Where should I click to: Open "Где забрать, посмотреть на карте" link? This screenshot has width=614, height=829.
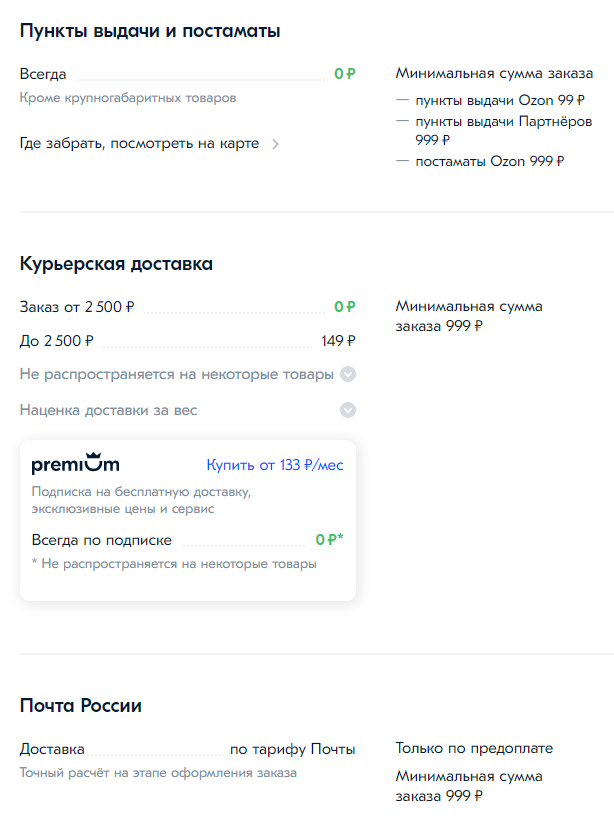pyautogui.click(x=139, y=143)
